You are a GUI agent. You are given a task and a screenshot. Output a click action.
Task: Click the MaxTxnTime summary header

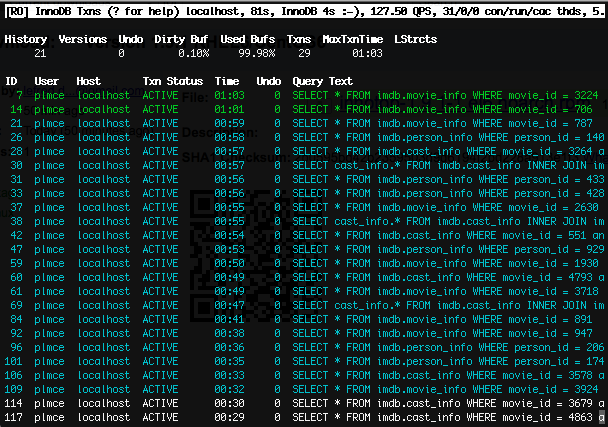click(x=352, y=39)
